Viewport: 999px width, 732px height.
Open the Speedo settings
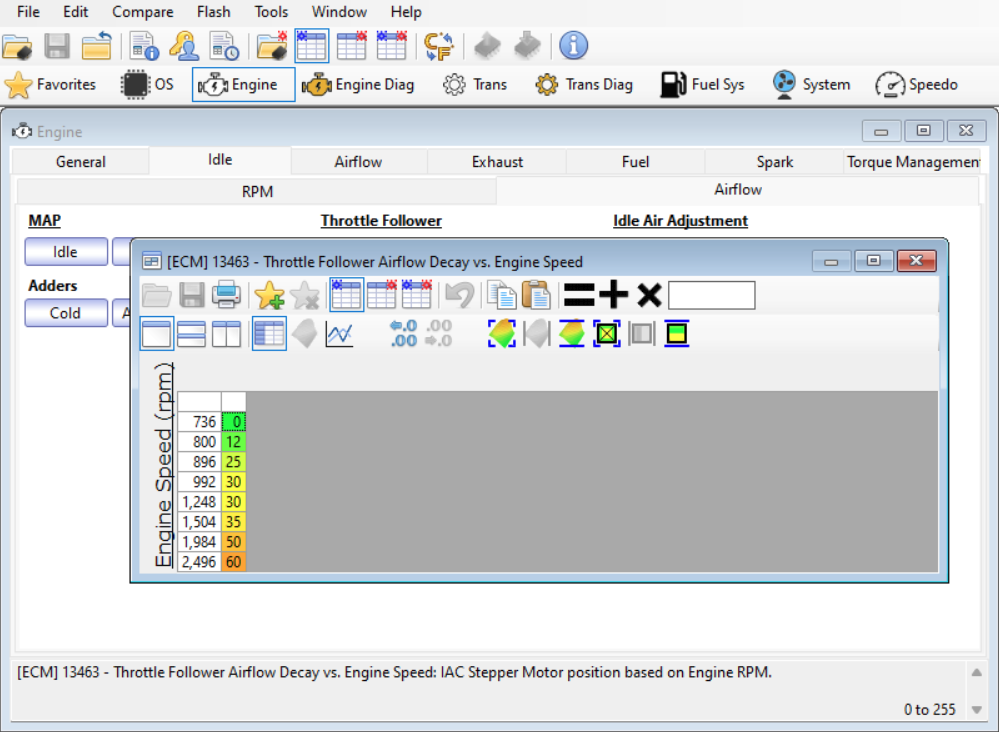pos(916,85)
